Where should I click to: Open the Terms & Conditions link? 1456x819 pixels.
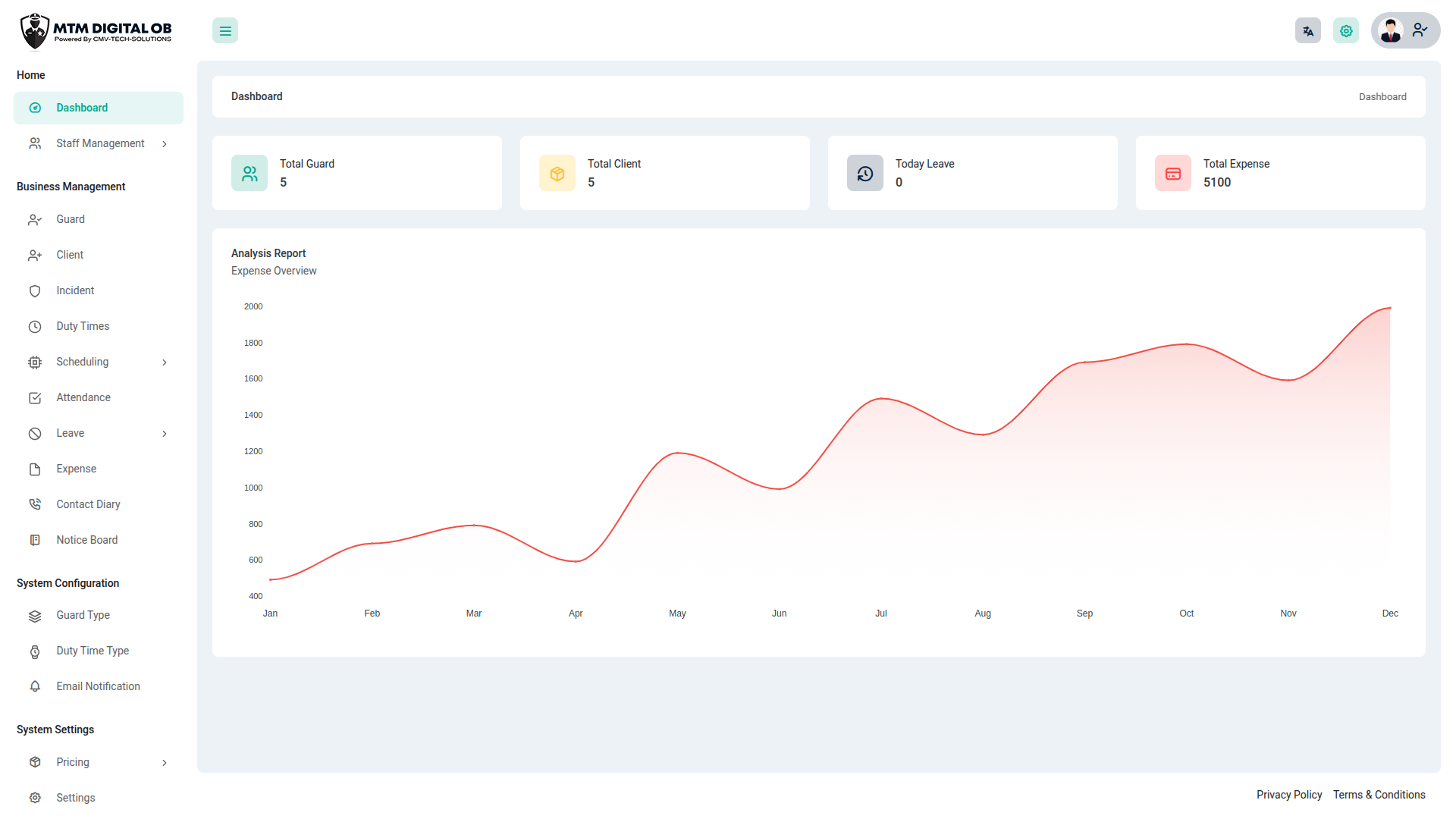tap(1379, 795)
